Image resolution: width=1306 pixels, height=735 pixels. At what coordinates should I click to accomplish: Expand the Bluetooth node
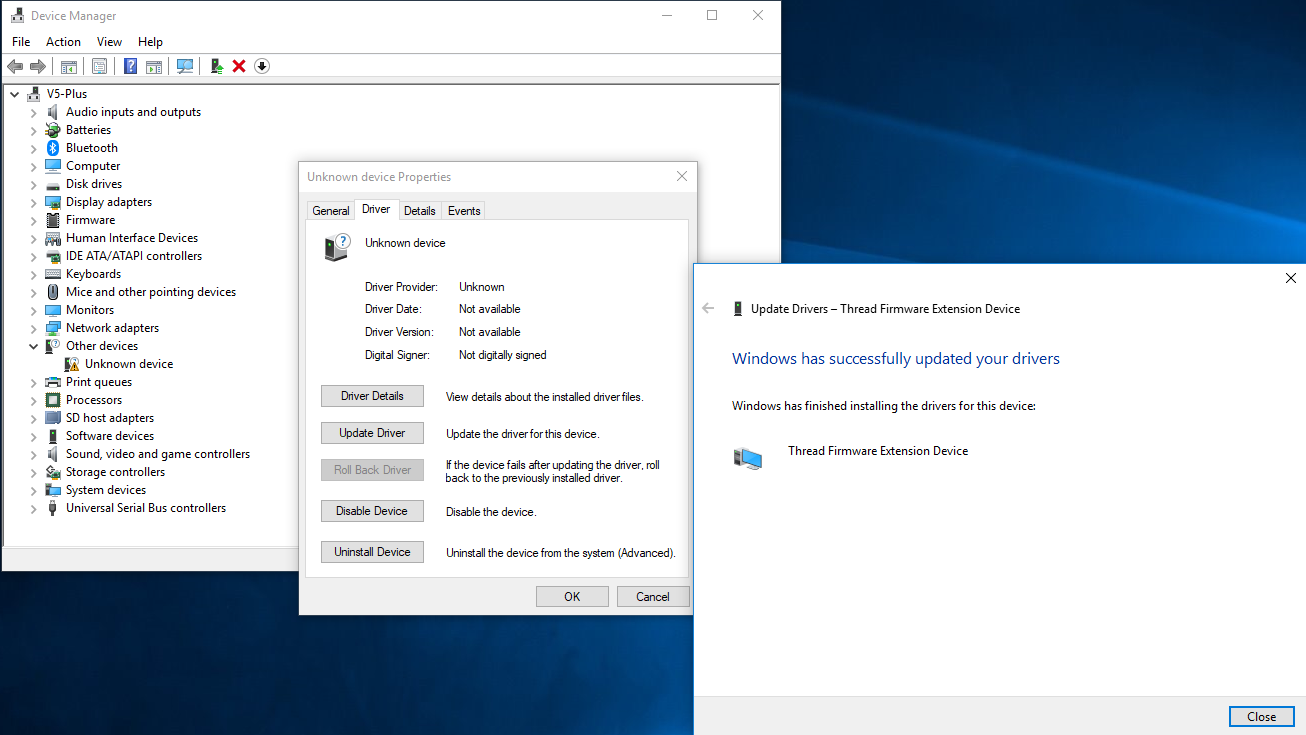pos(33,148)
